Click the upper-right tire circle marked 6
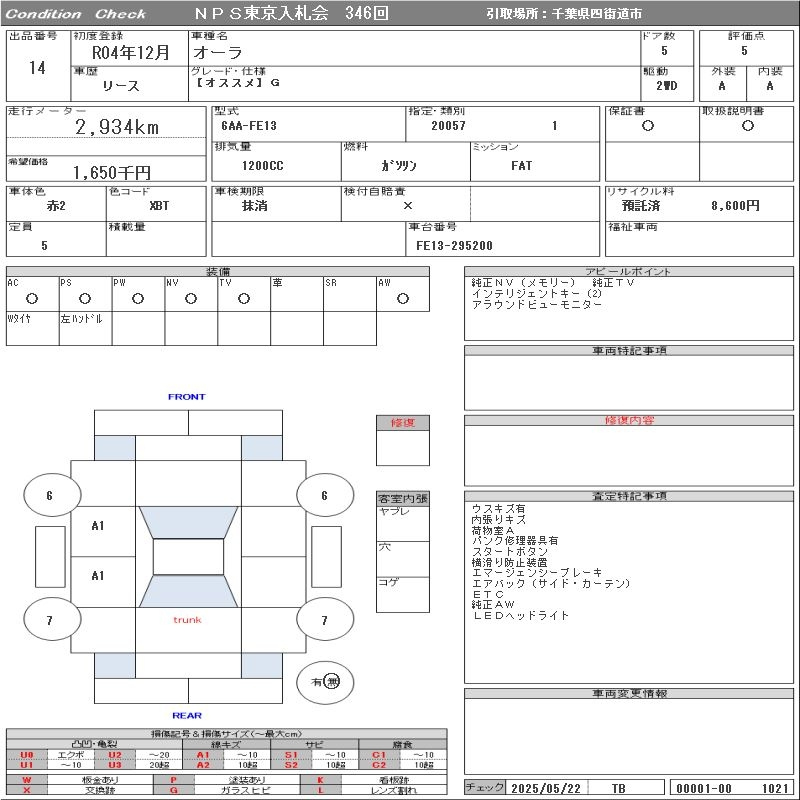The image size is (800, 800). [x=324, y=495]
